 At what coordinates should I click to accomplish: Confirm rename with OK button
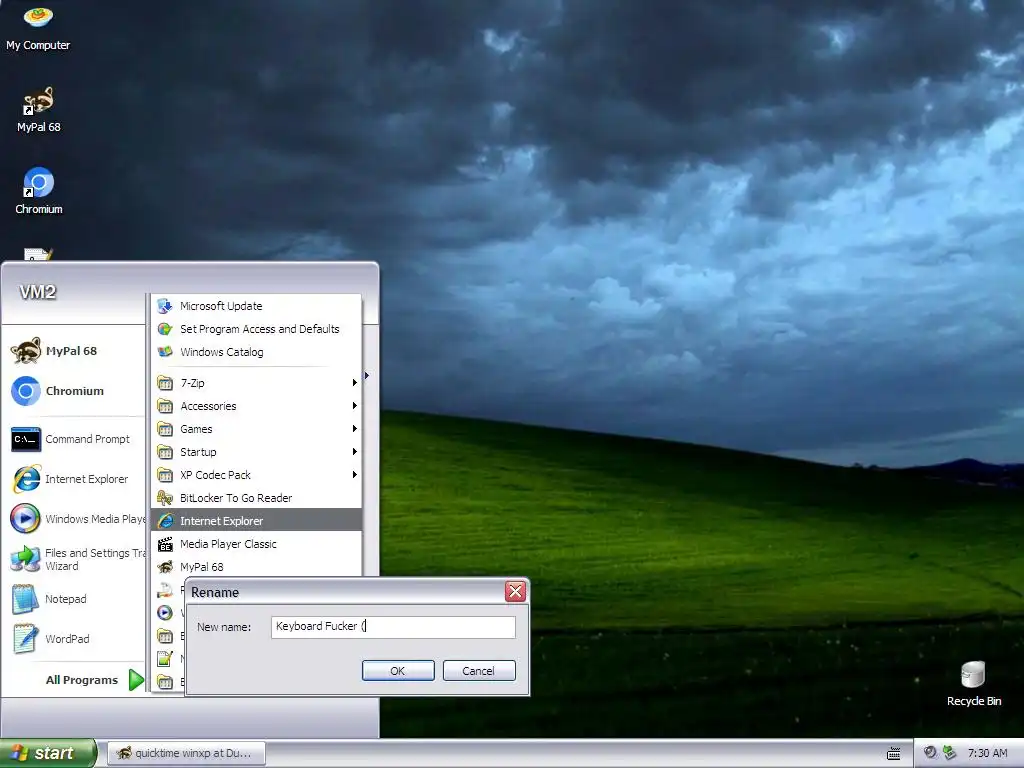[398, 671]
